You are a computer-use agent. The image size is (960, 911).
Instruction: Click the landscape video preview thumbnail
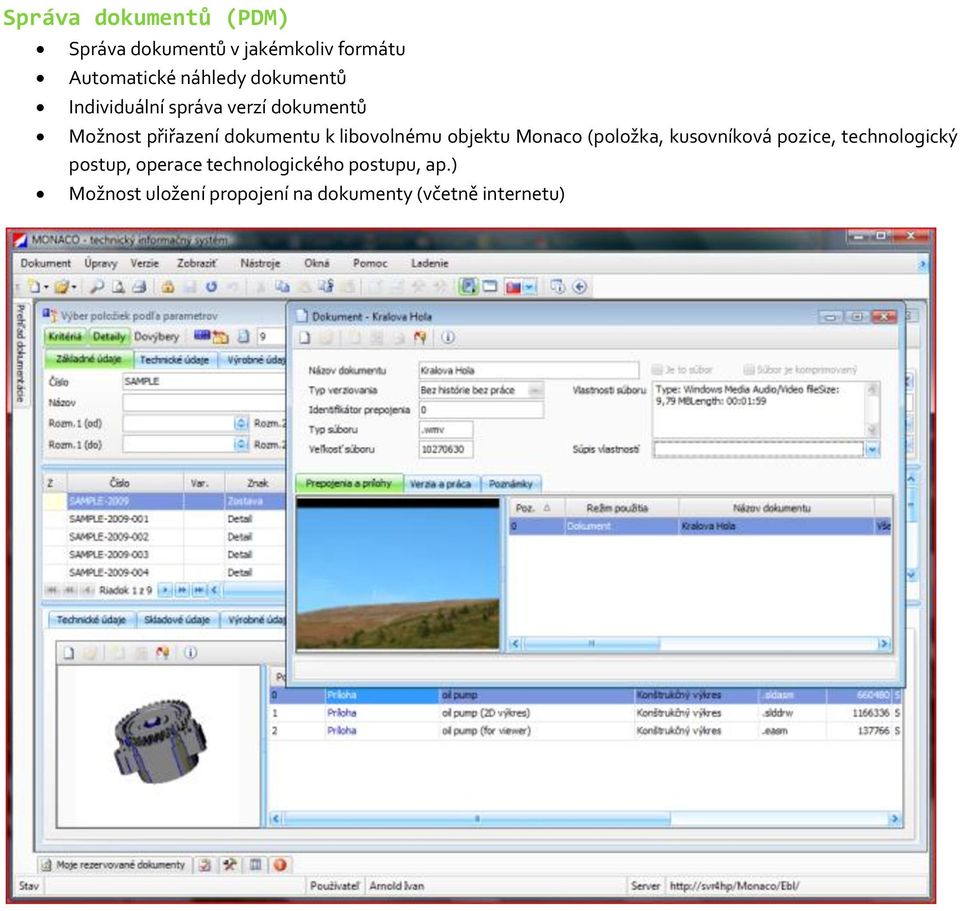[398, 574]
